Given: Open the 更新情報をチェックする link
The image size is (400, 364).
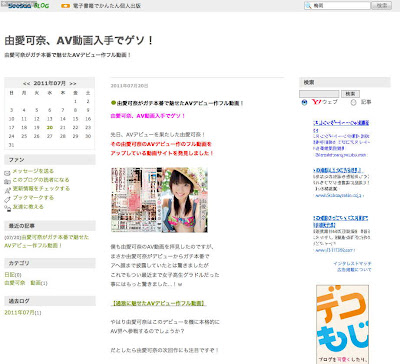Looking at the screenshot, I should tap(41, 188).
